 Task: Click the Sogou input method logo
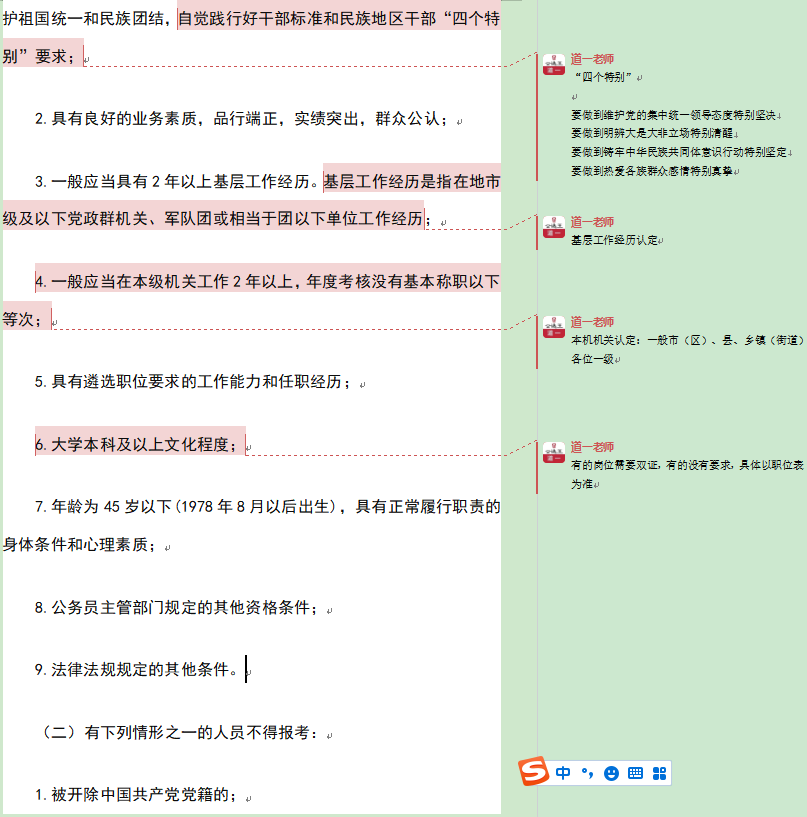pyautogui.click(x=534, y=773)
